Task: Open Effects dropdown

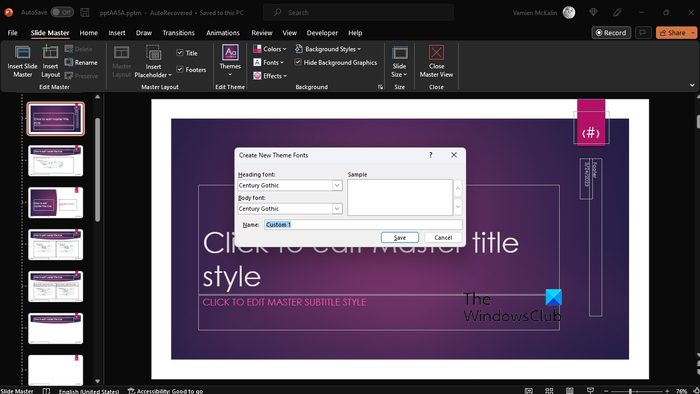Action: [x=270, y=76]
